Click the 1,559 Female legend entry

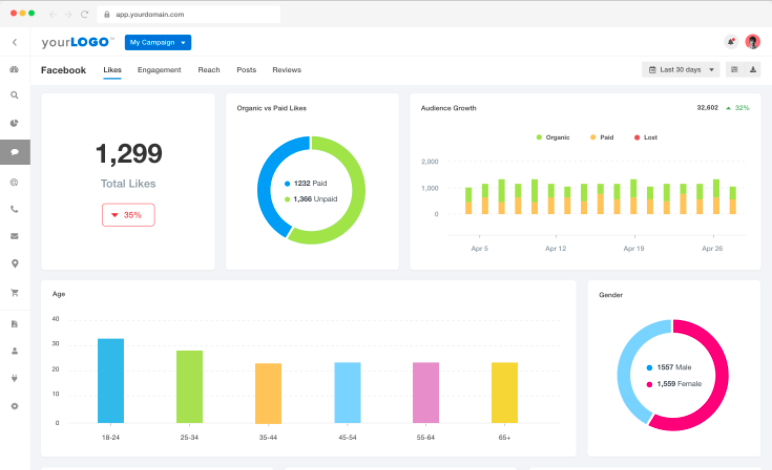[674, 383]
